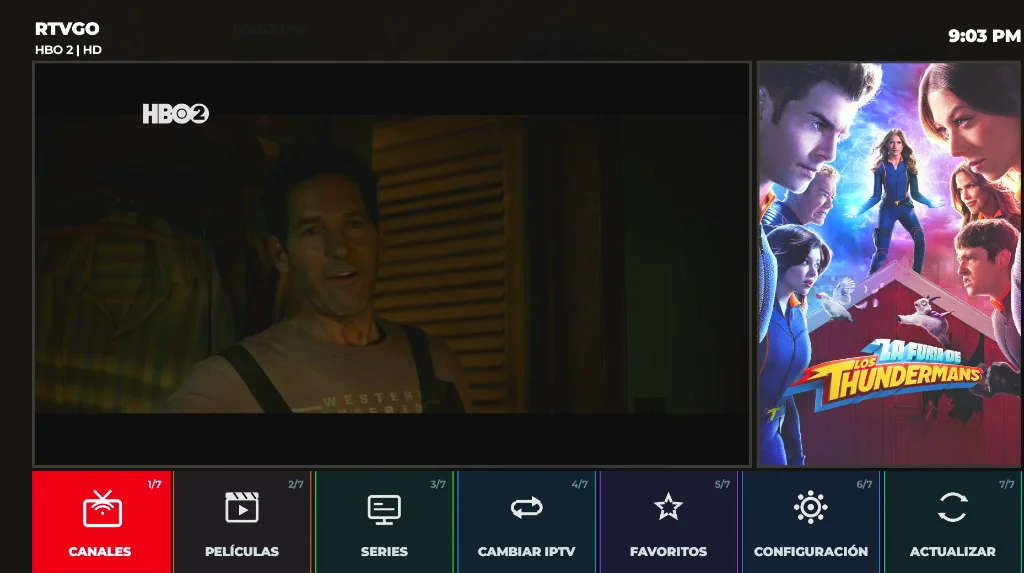Click the RTVGO title text
This screenshot has height=573, width=1024.
(67, 29)
